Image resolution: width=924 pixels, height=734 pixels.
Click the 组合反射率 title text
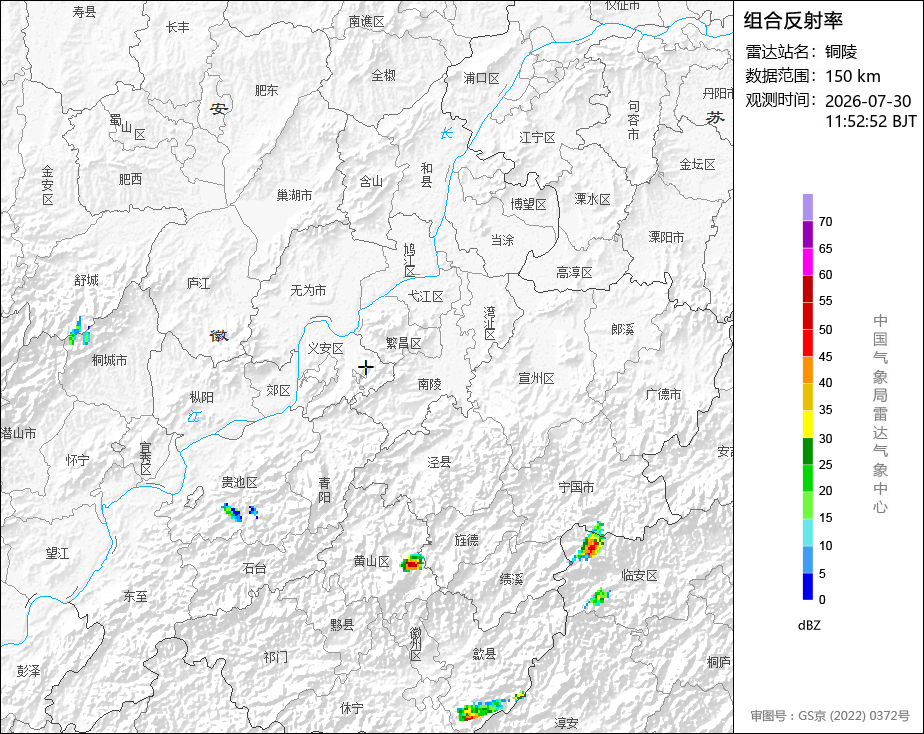click(x=793, y=21)
